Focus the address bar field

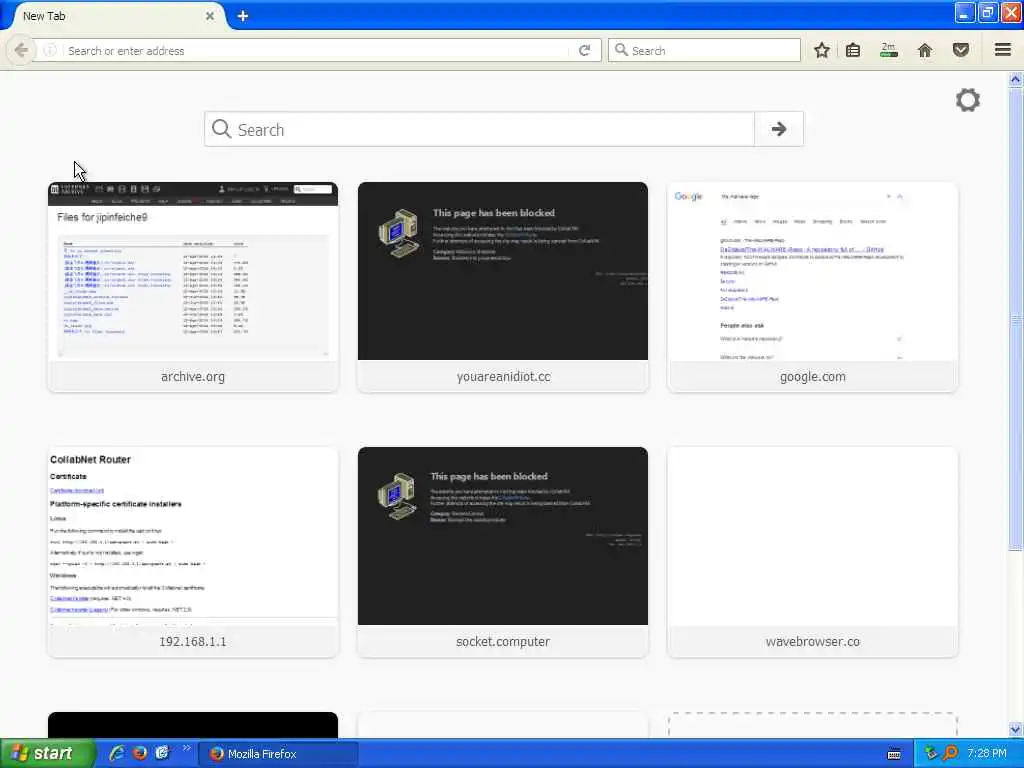pyautogui.click(x=317, y=50)
